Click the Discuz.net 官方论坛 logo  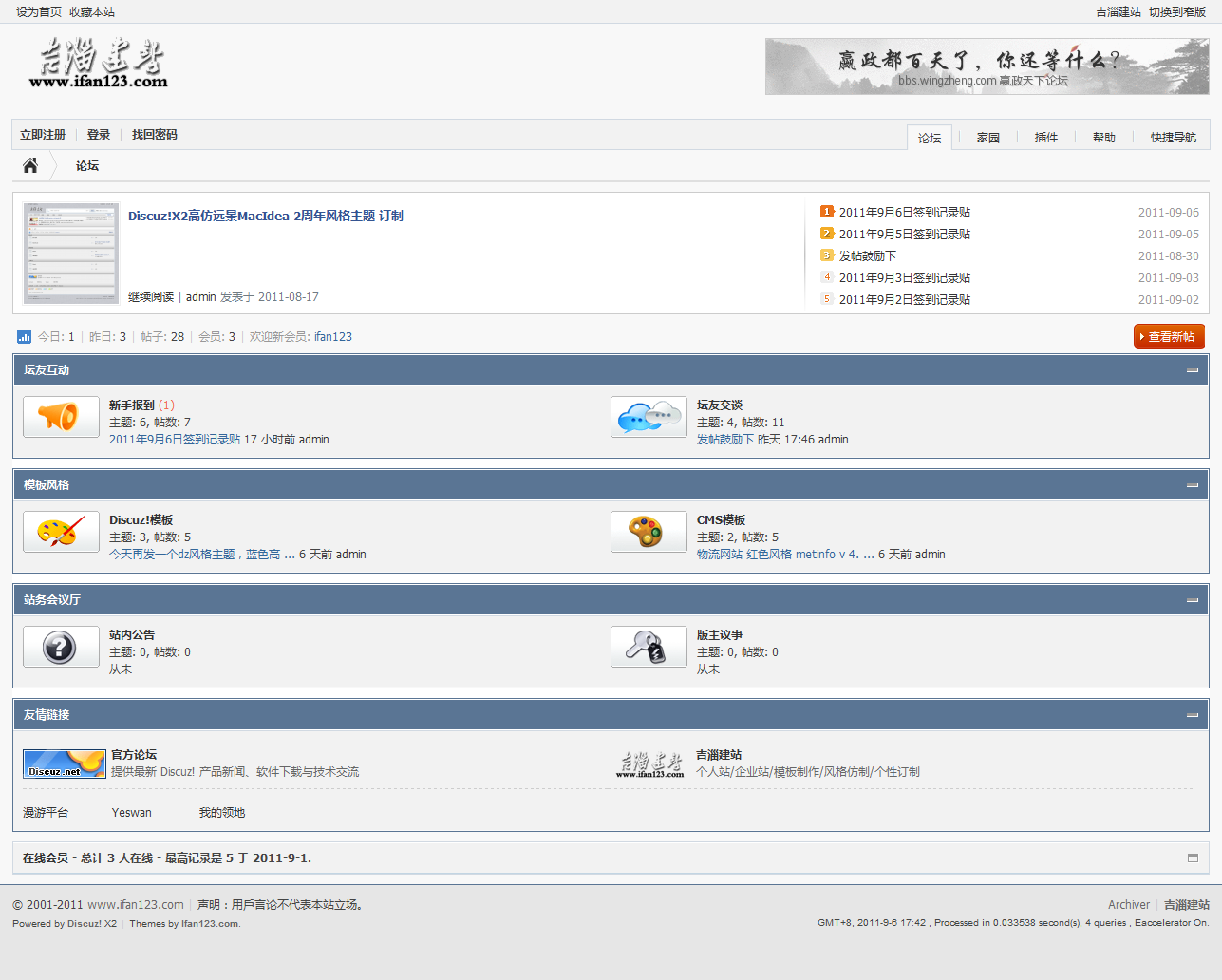coord(64,763)
